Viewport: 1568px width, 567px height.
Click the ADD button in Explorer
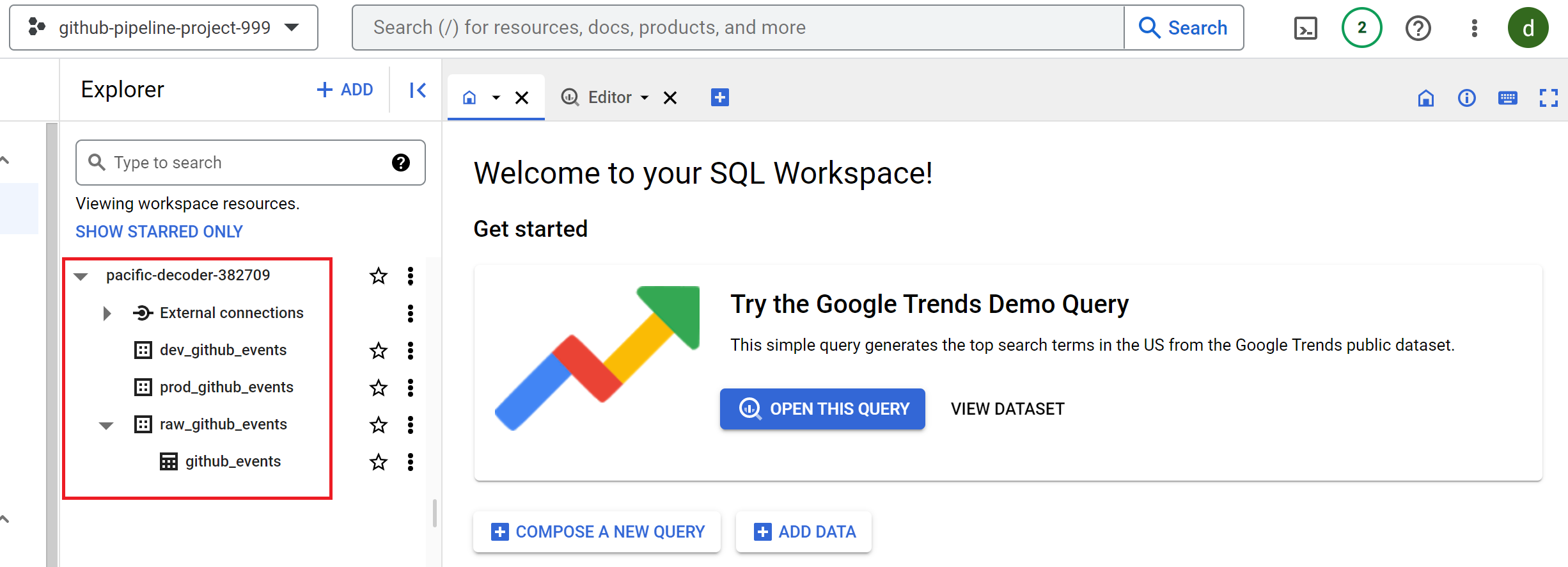(345, 90)
